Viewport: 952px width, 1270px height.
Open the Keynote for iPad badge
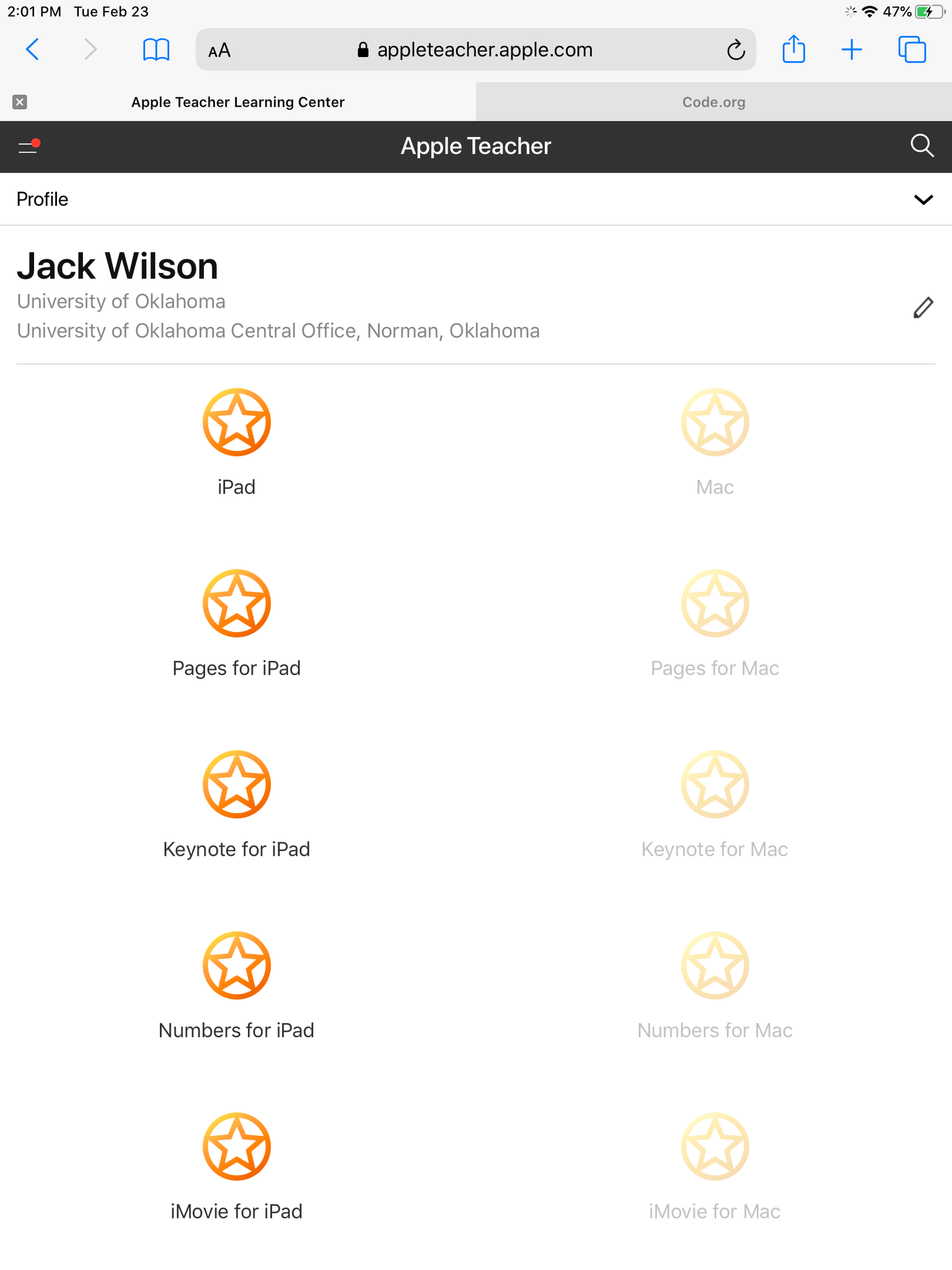(237, 784)
